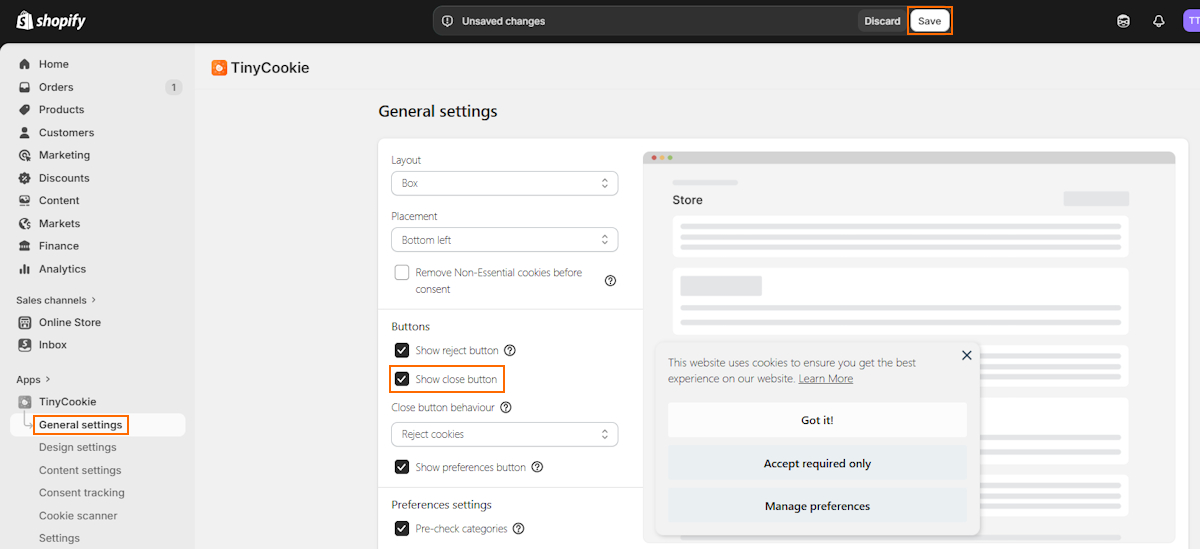Click the orange TinyCookie header logo
This screenshot has height=549, width=1200.
tap(219, 68)
